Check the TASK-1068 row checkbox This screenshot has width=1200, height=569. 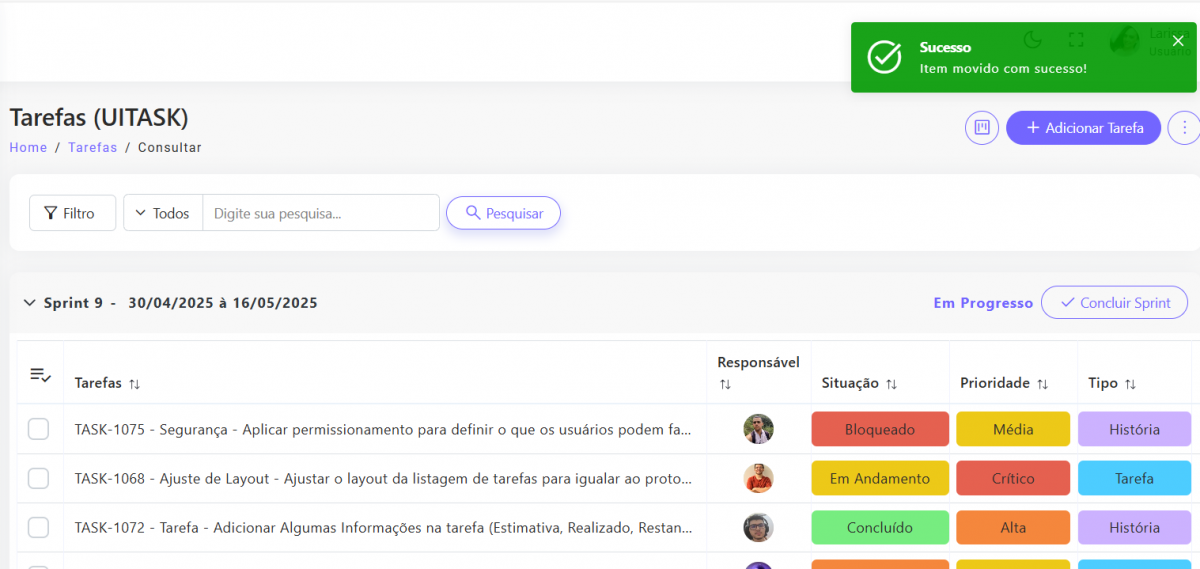[x=38, y=478]
